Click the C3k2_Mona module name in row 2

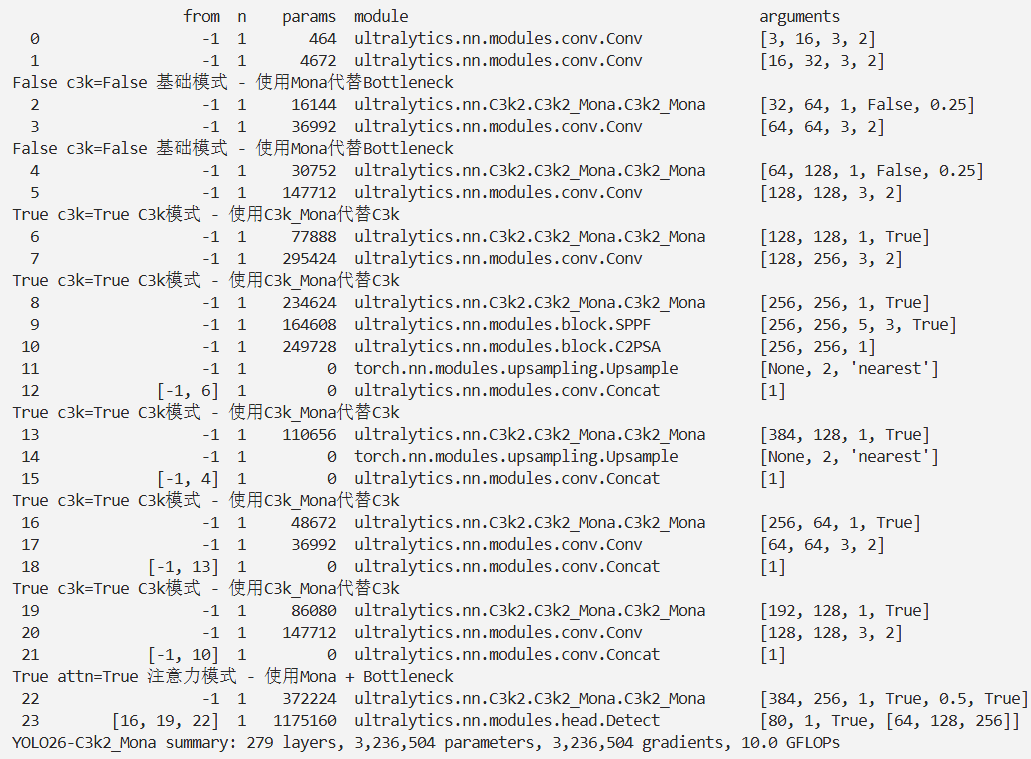[x=529, y=105]
